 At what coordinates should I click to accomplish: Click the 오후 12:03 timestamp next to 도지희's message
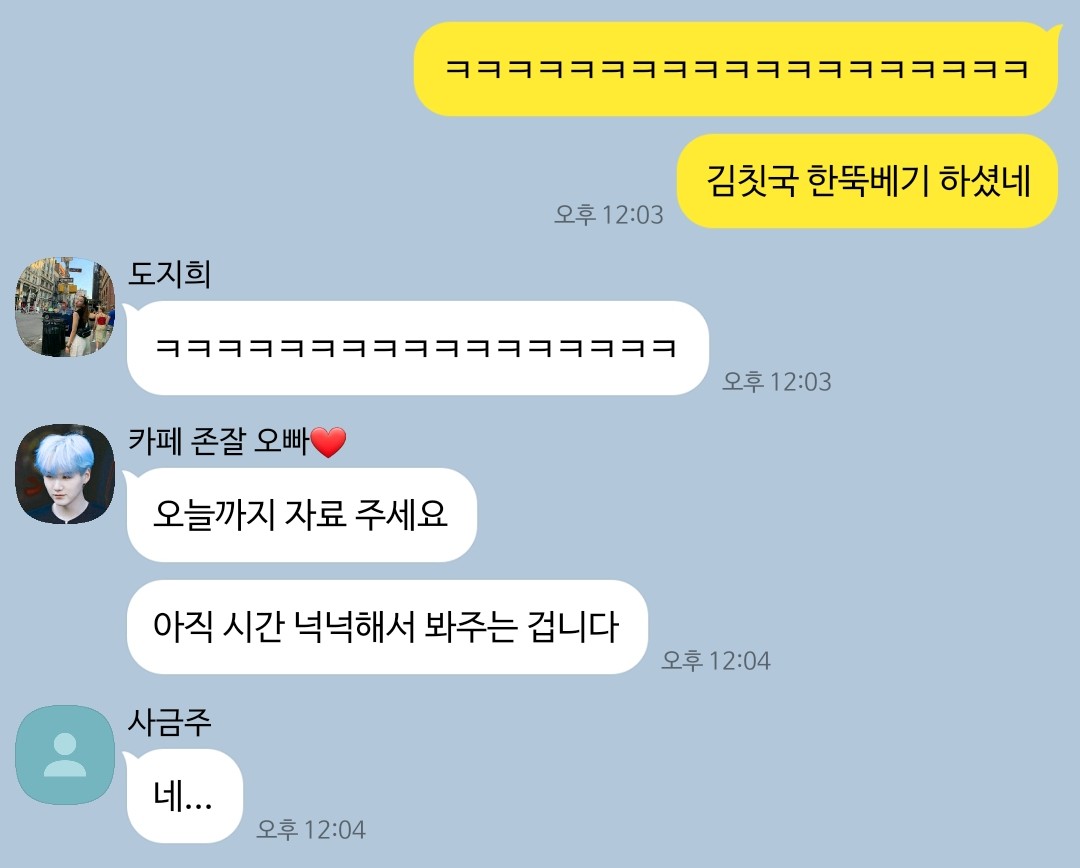[x=777, y=382]
